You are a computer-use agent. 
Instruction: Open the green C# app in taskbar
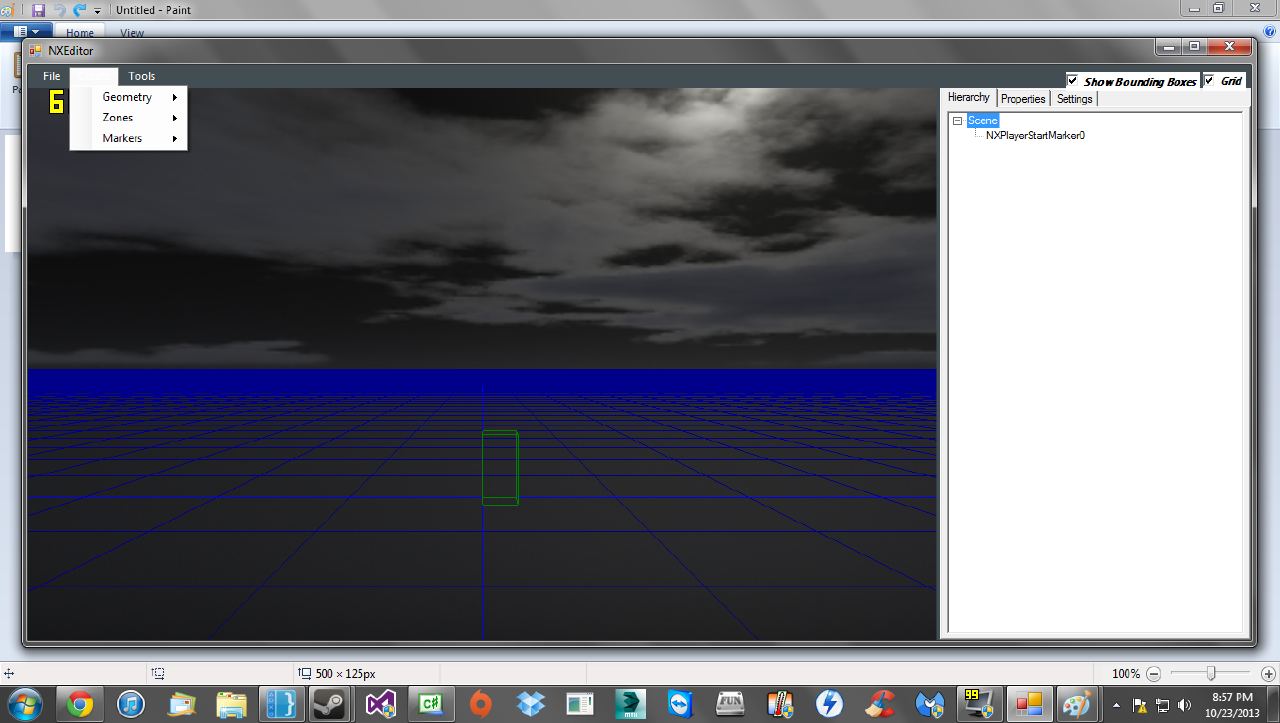[431, 705]
